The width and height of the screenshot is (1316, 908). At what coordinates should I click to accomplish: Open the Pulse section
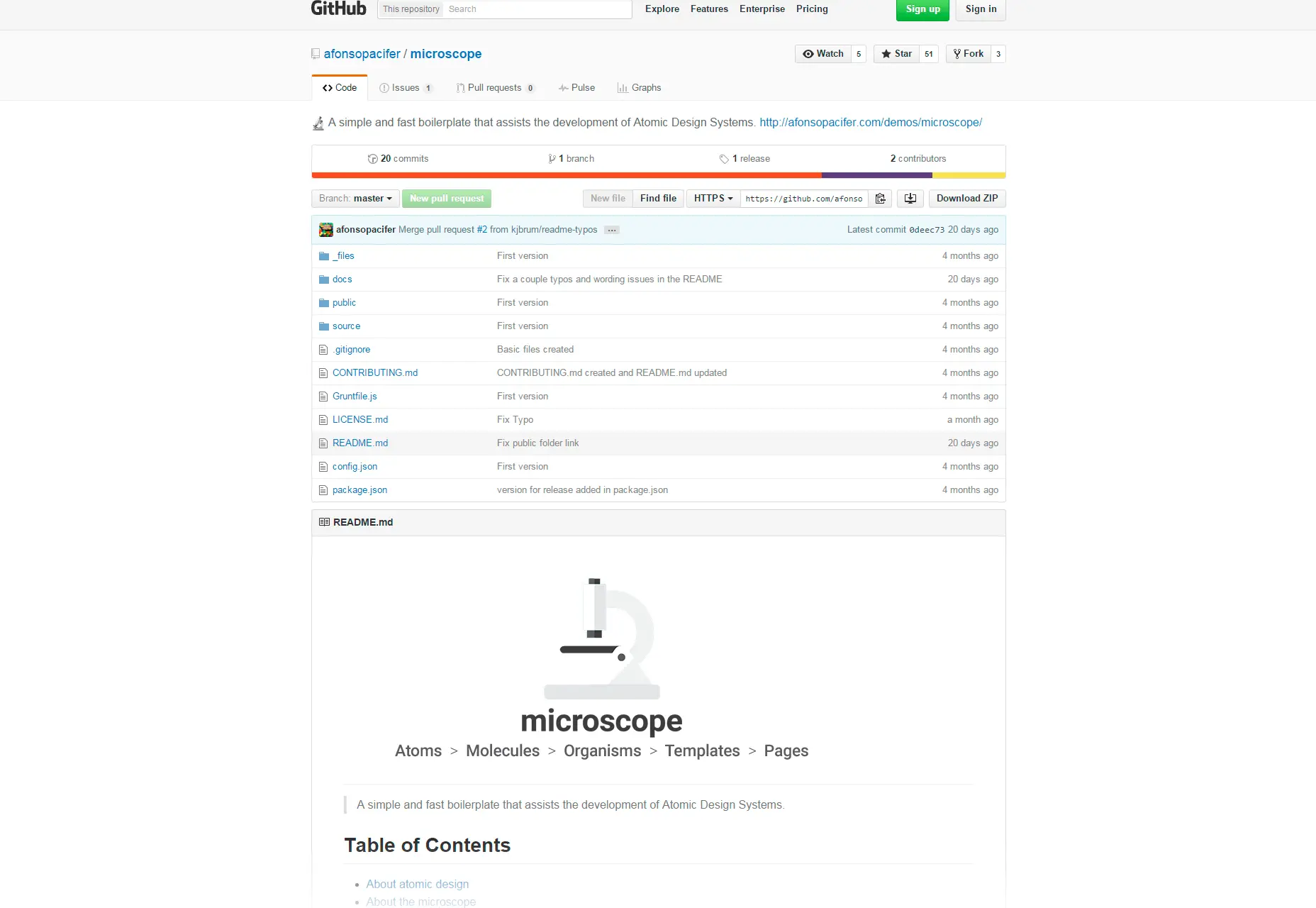click(577, 87)
